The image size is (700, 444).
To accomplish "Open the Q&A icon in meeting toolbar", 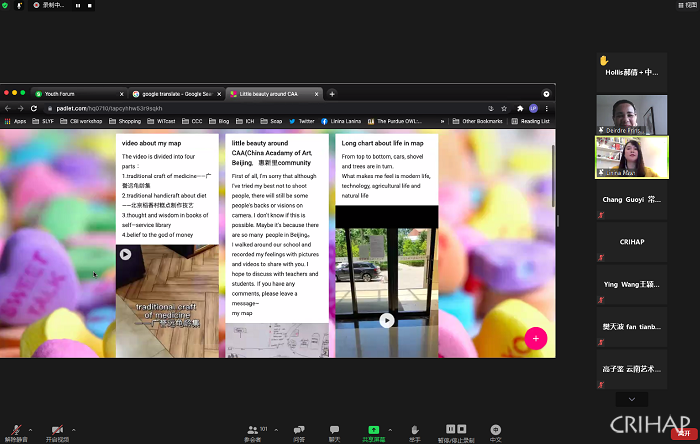I will pyautogui.click(x=299, y=429).
